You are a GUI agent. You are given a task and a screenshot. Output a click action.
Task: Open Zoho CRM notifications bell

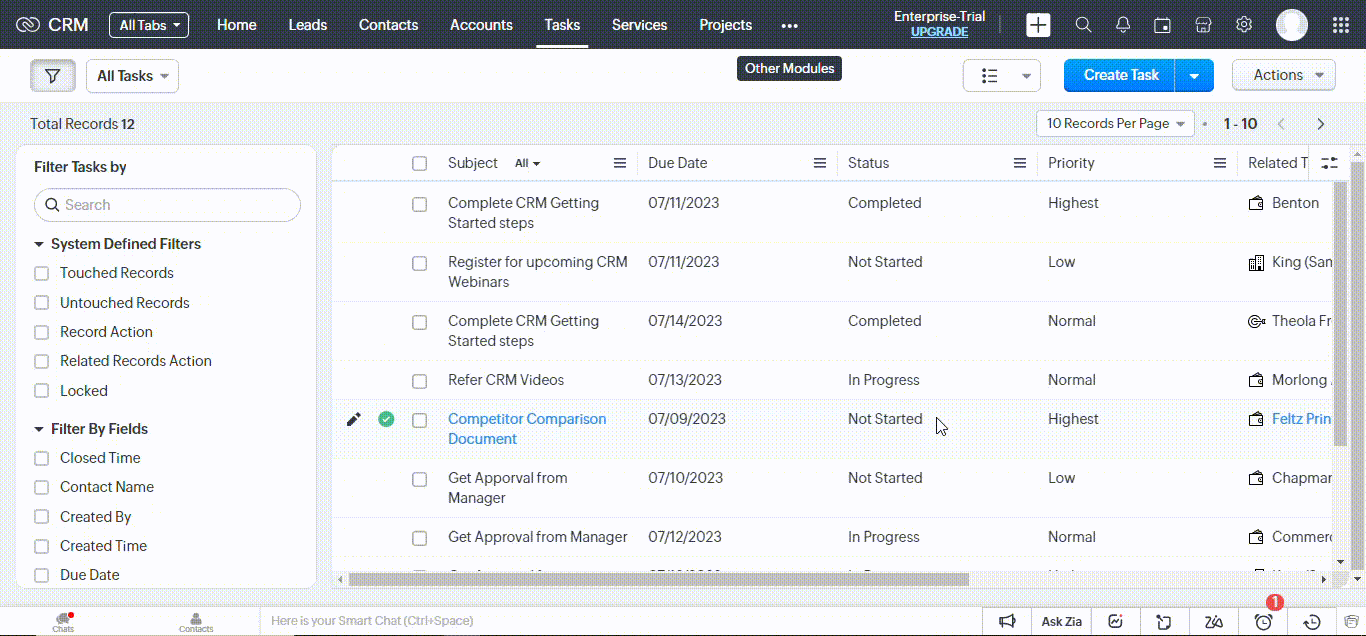[1122, 24]
